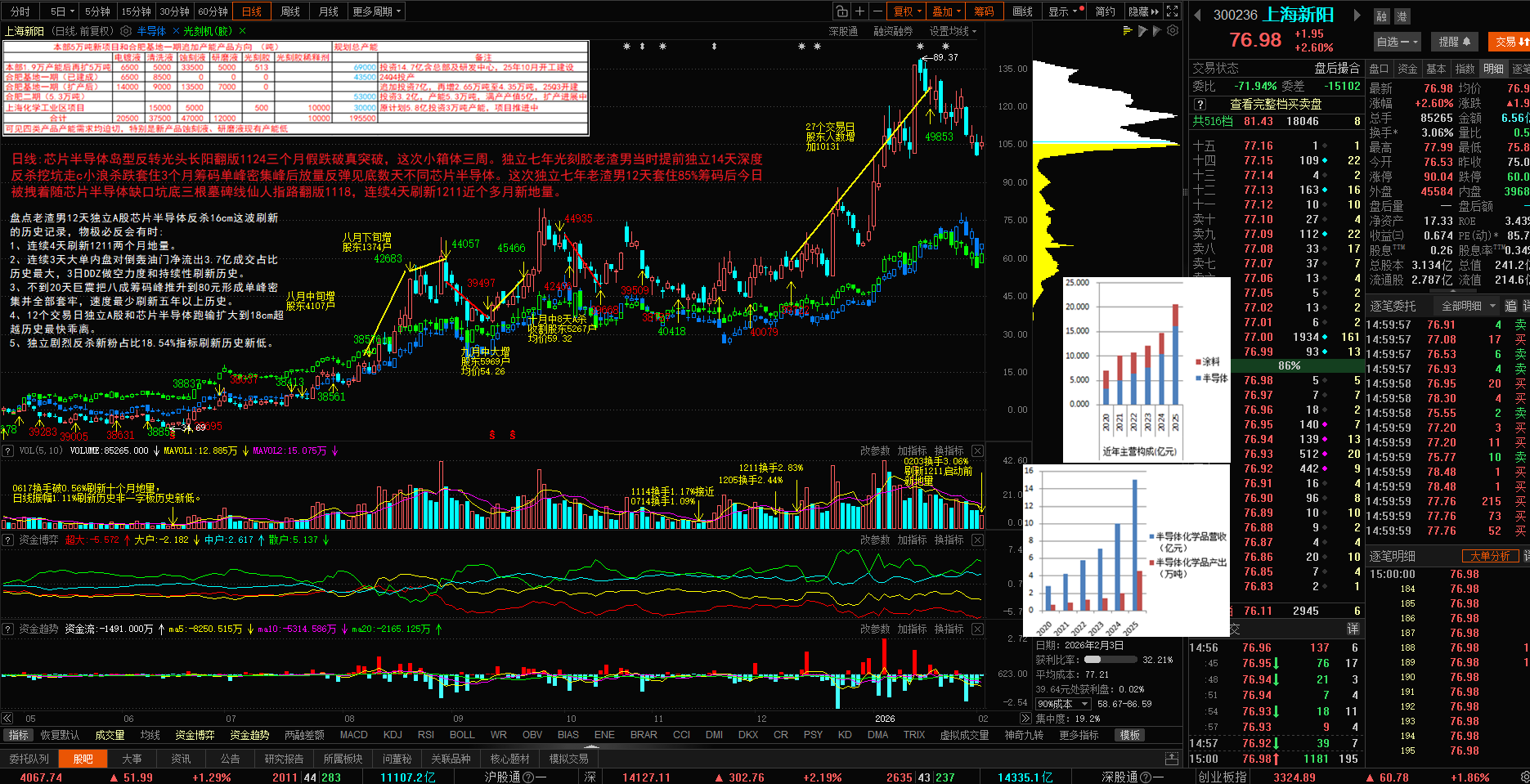
Task: Open the 90%成本 cost range dropdown
Action: [1063, 704]
